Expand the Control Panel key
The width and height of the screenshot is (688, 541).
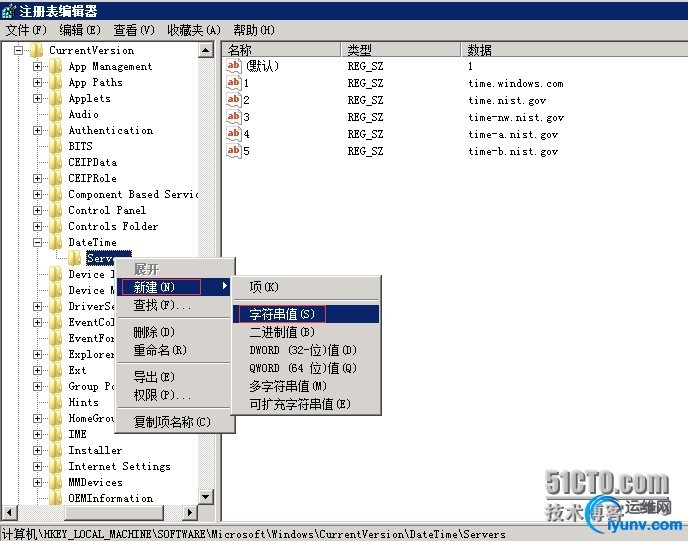point(38,210)
